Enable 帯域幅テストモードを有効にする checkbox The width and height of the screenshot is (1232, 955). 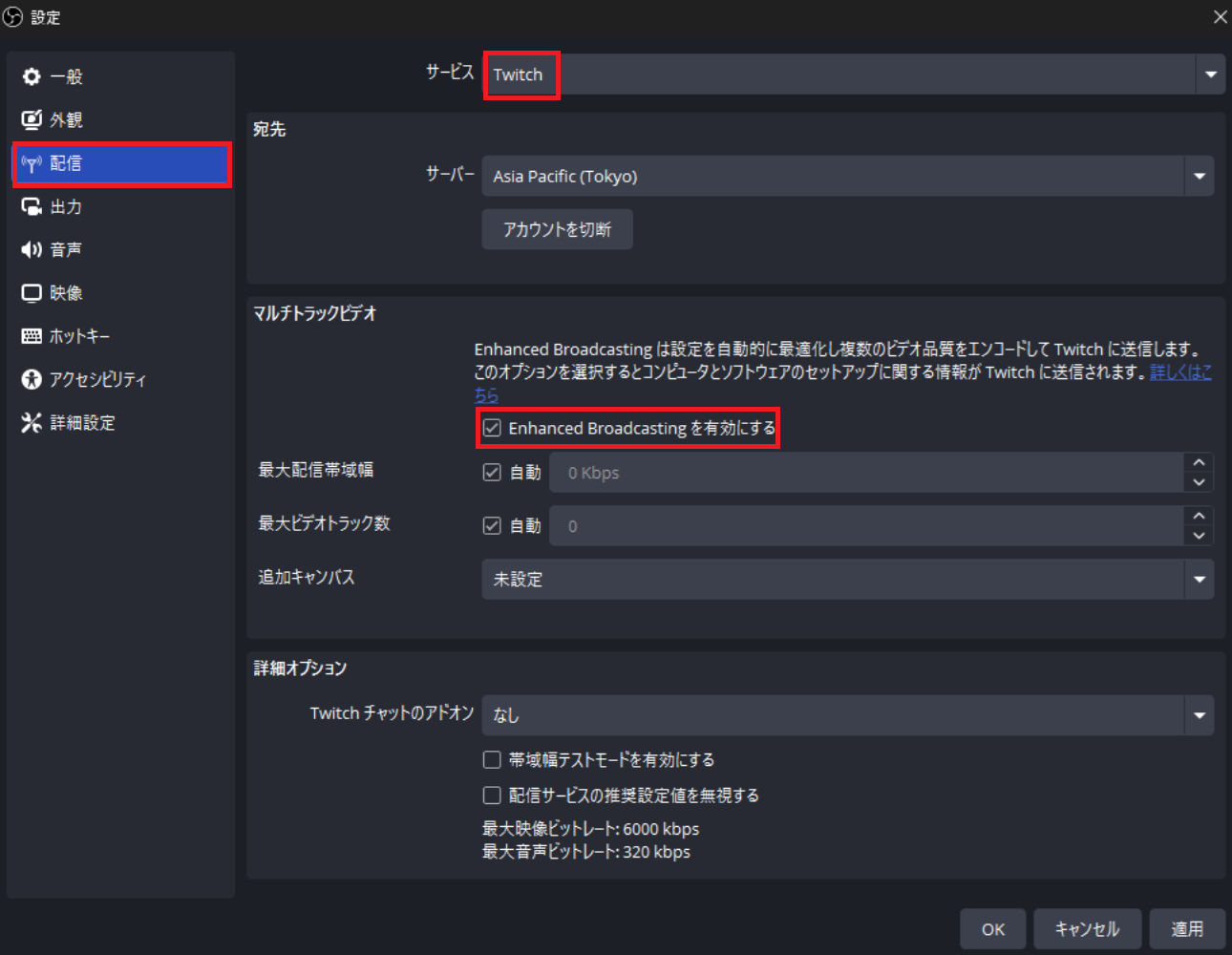click(x=492, y=760)
